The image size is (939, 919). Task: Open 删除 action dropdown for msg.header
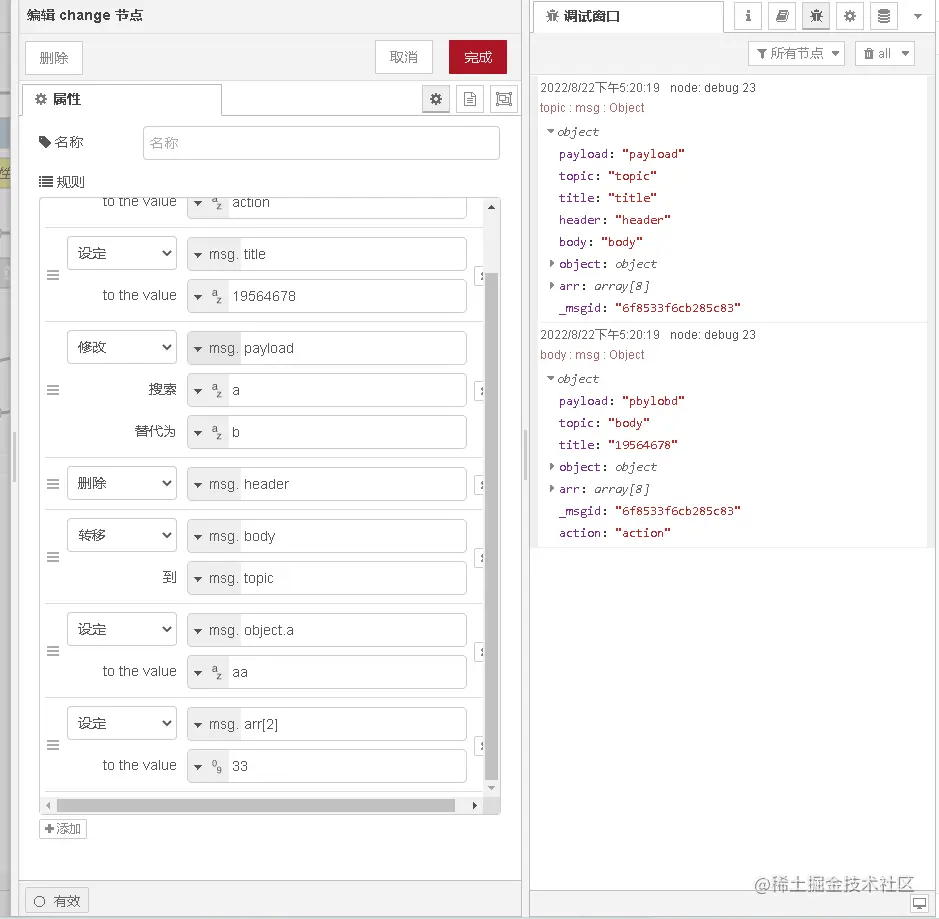(x=122, y=483)
